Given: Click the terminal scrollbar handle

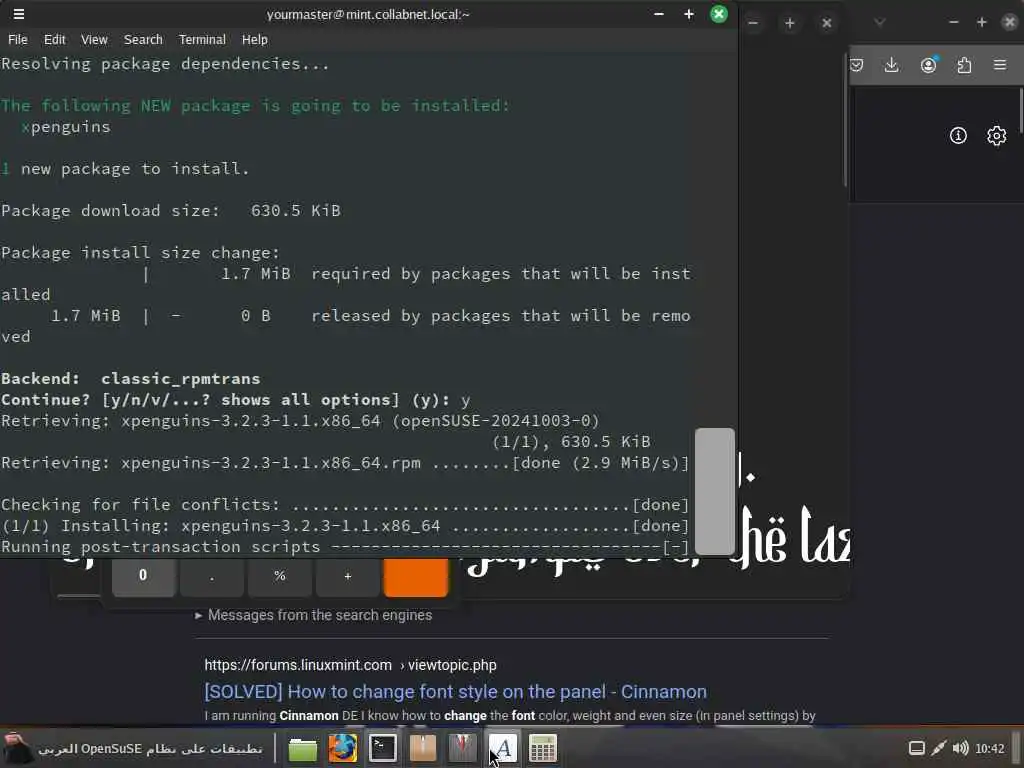Looking at the screenshot, I should 715,492.
